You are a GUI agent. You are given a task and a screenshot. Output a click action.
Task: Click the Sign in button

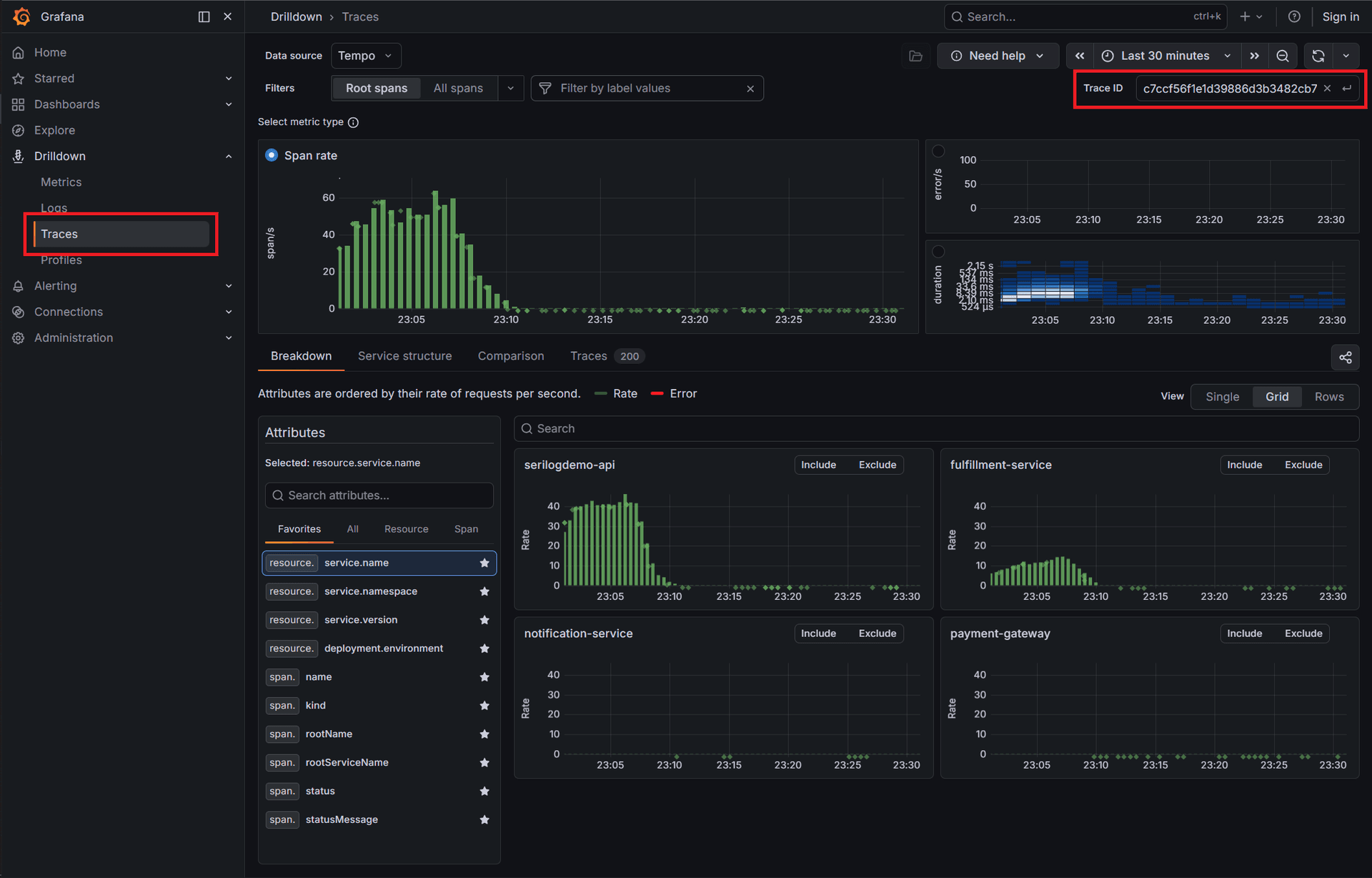(1341, 16)
